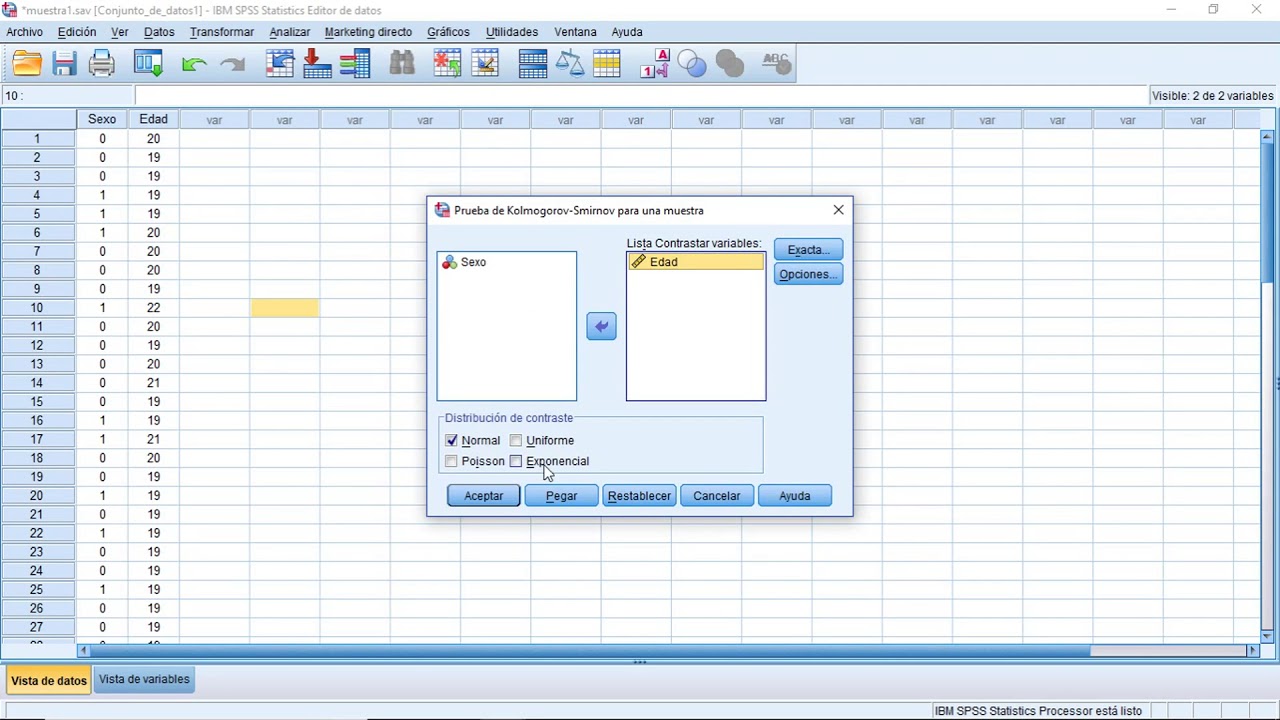Open the Gráficos menu
Image resolution: width=1280 pixels, height=720 pixels.
(x=448, y=32)
